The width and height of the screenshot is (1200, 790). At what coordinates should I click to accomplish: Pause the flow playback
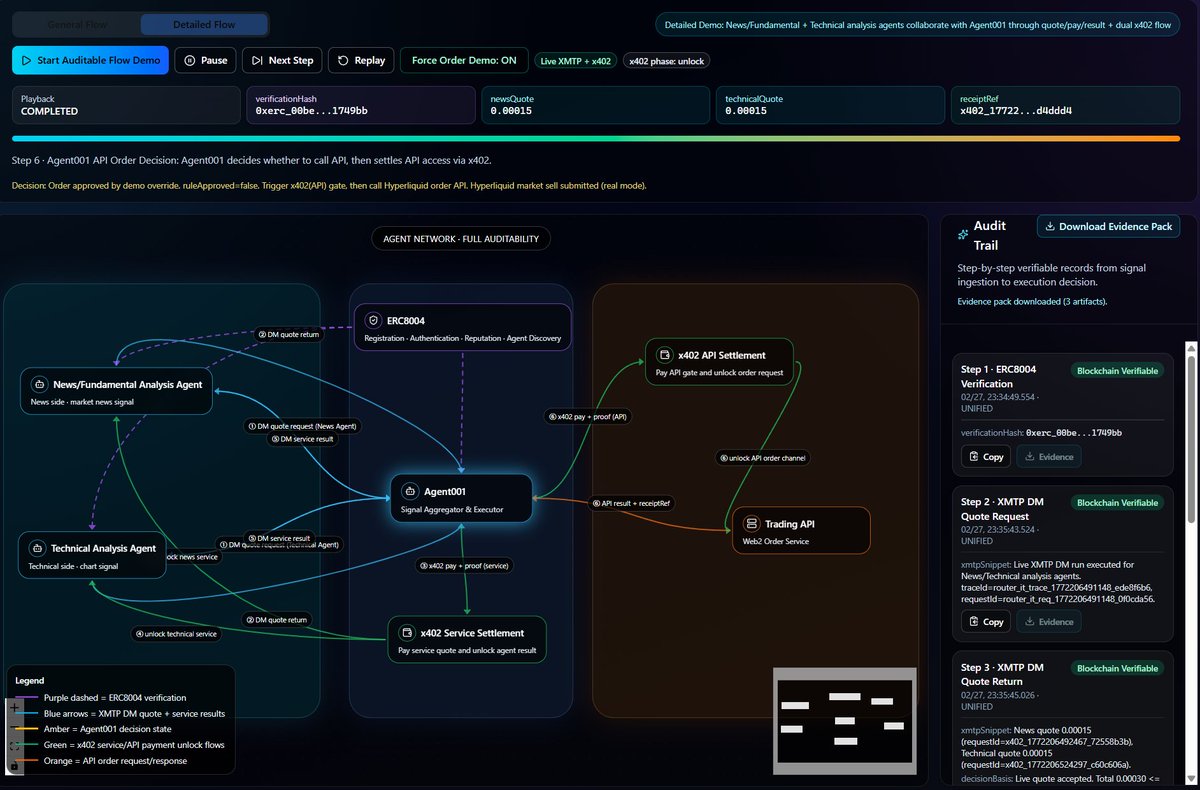[x=205, y=60]
